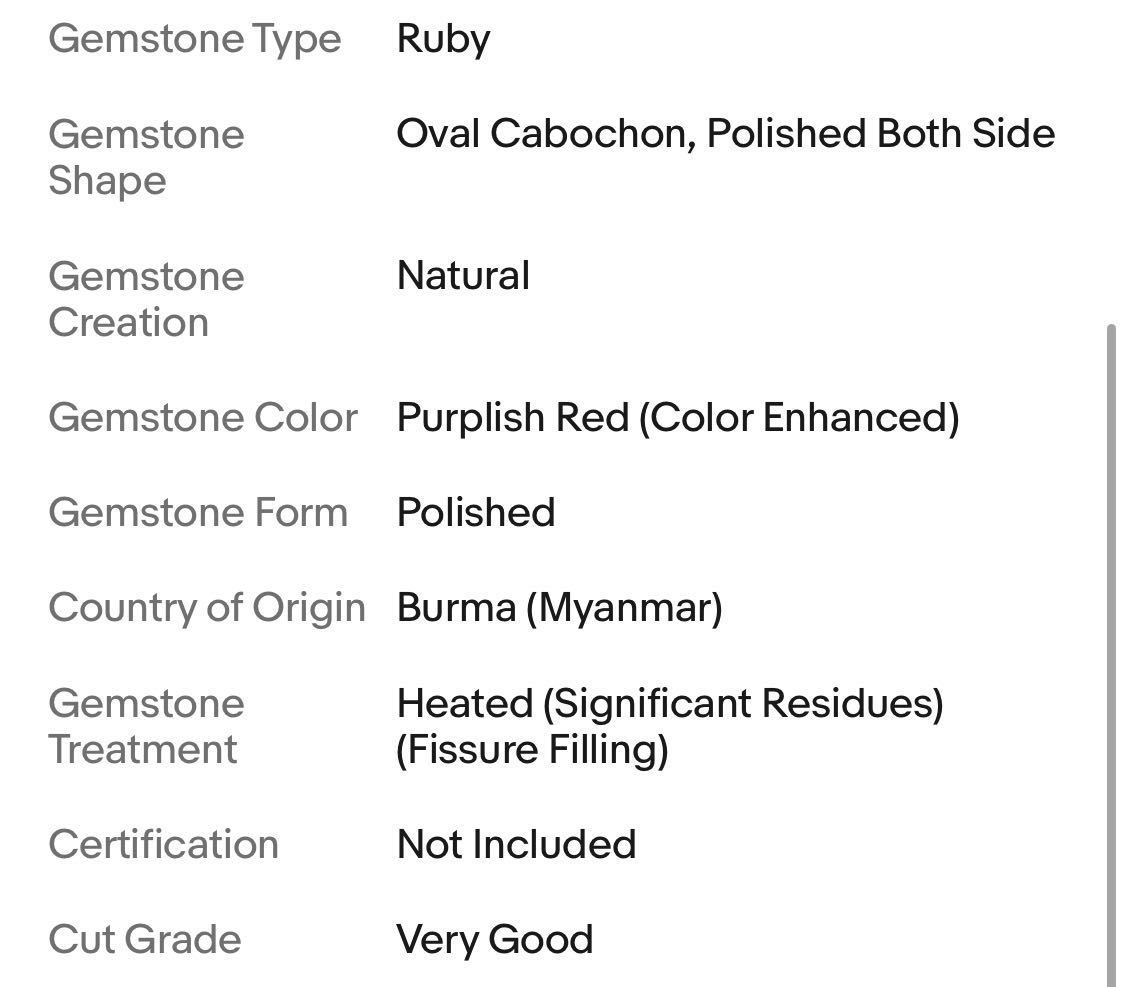Screen dimensions: 1125x987
Task: Select Heated (Significant Residues) text line
Action: coord(669,703)
